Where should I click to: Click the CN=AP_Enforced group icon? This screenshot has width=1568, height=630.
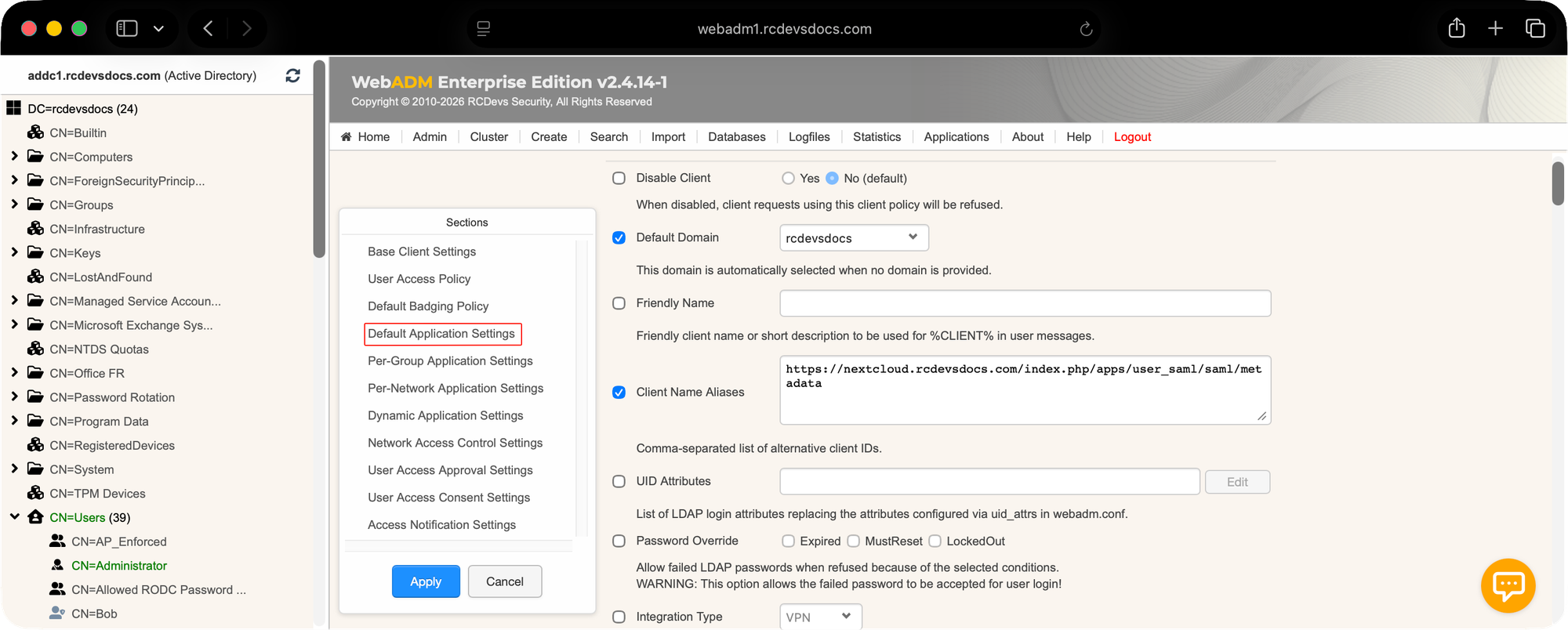[x=57, y=541]
